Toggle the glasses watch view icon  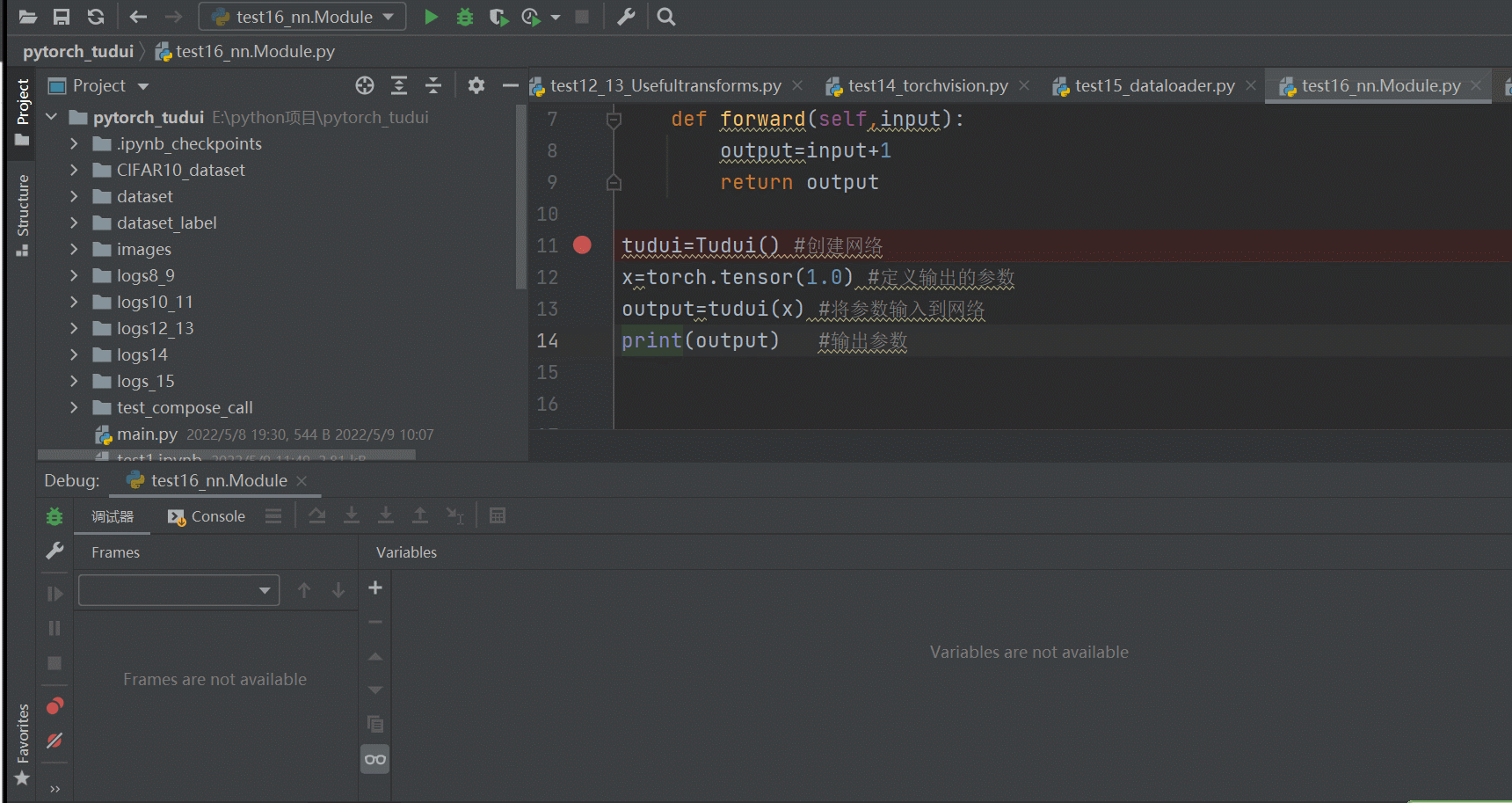[x=375, y=759]
